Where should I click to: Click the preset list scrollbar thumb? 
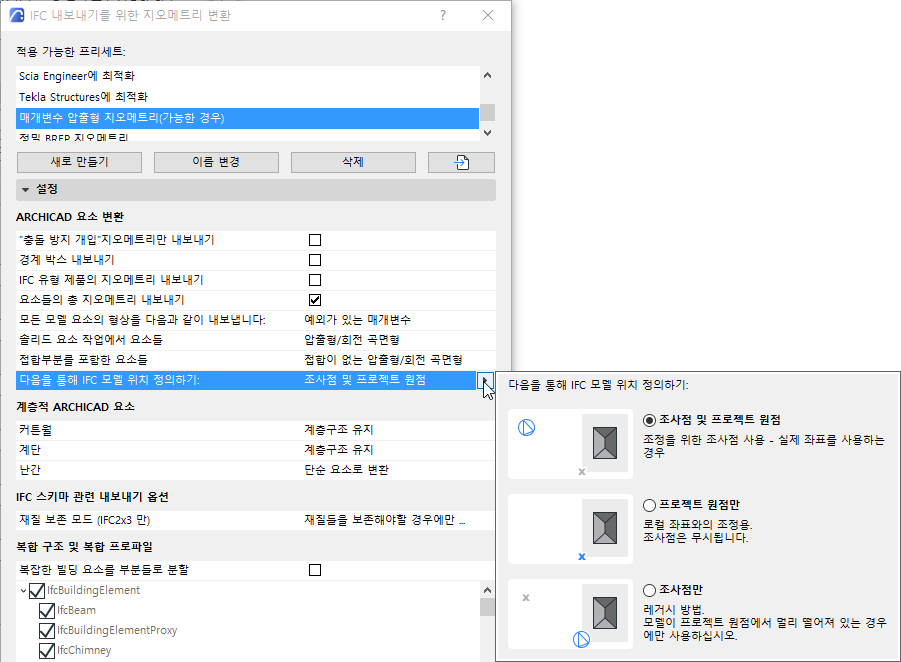click(487, 112)
